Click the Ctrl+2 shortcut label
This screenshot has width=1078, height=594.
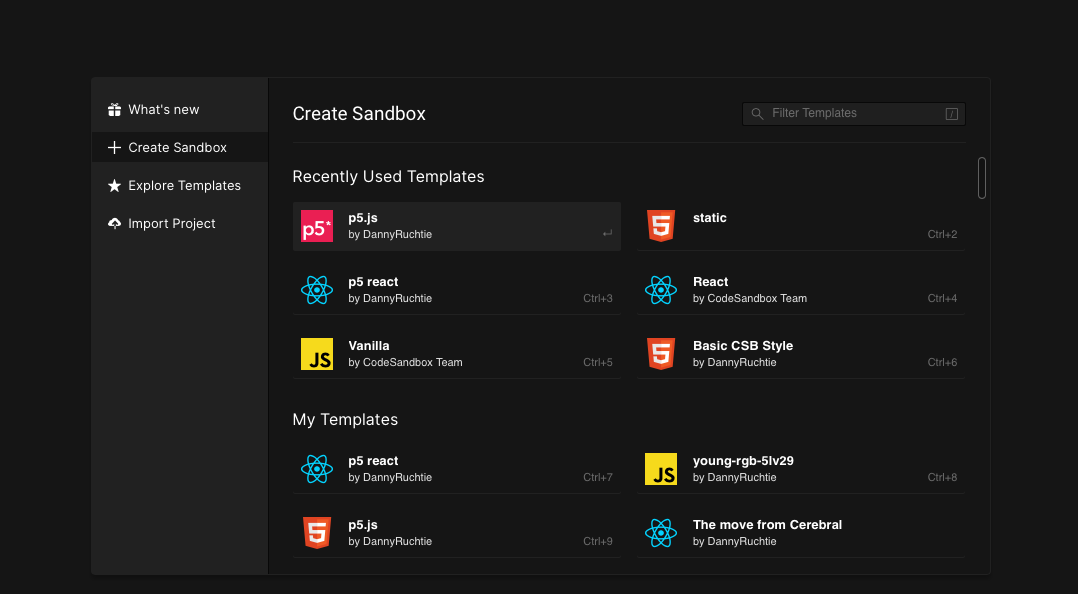[942, 234]
